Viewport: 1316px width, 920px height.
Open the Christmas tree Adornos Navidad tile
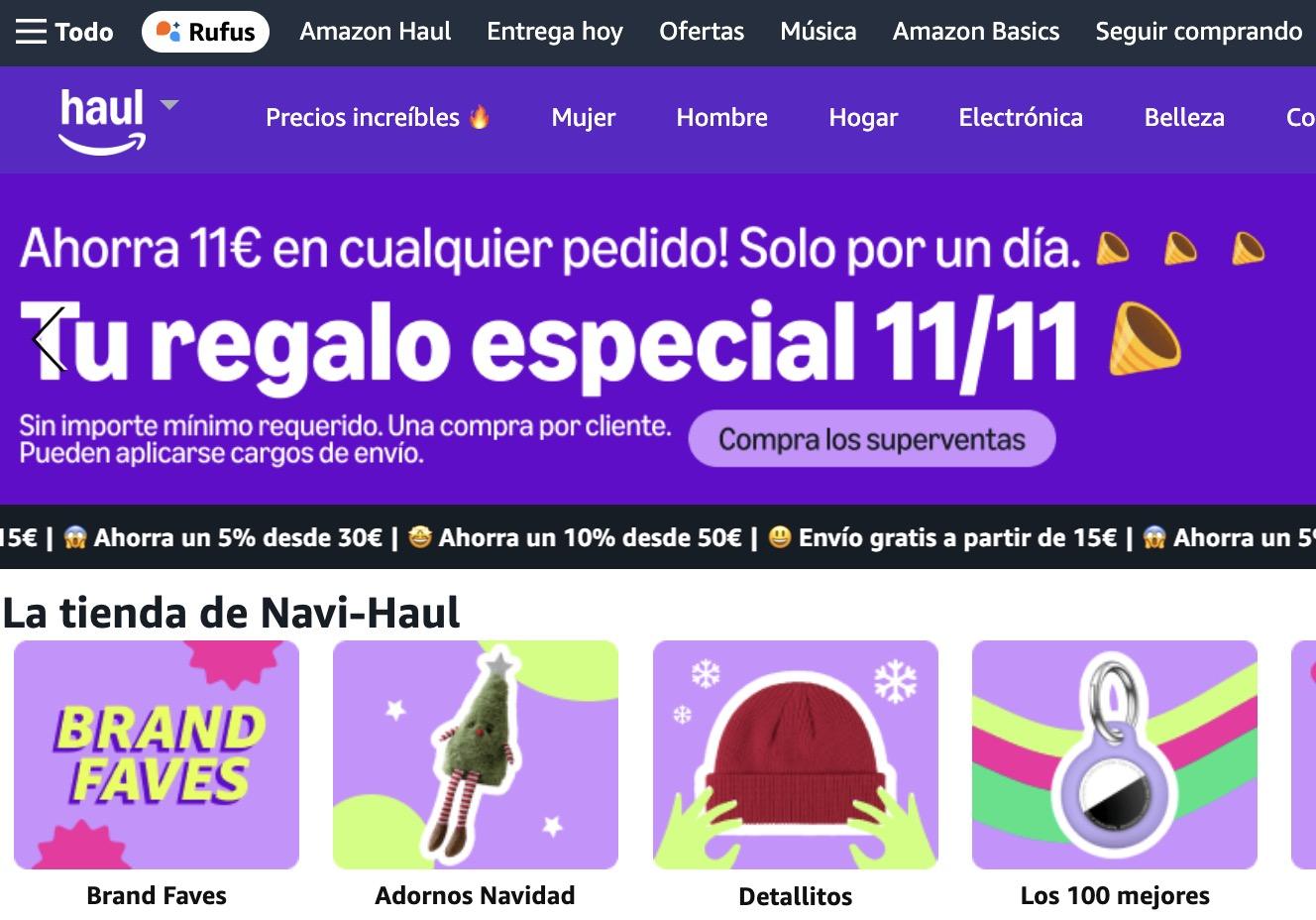coord(476,754)
